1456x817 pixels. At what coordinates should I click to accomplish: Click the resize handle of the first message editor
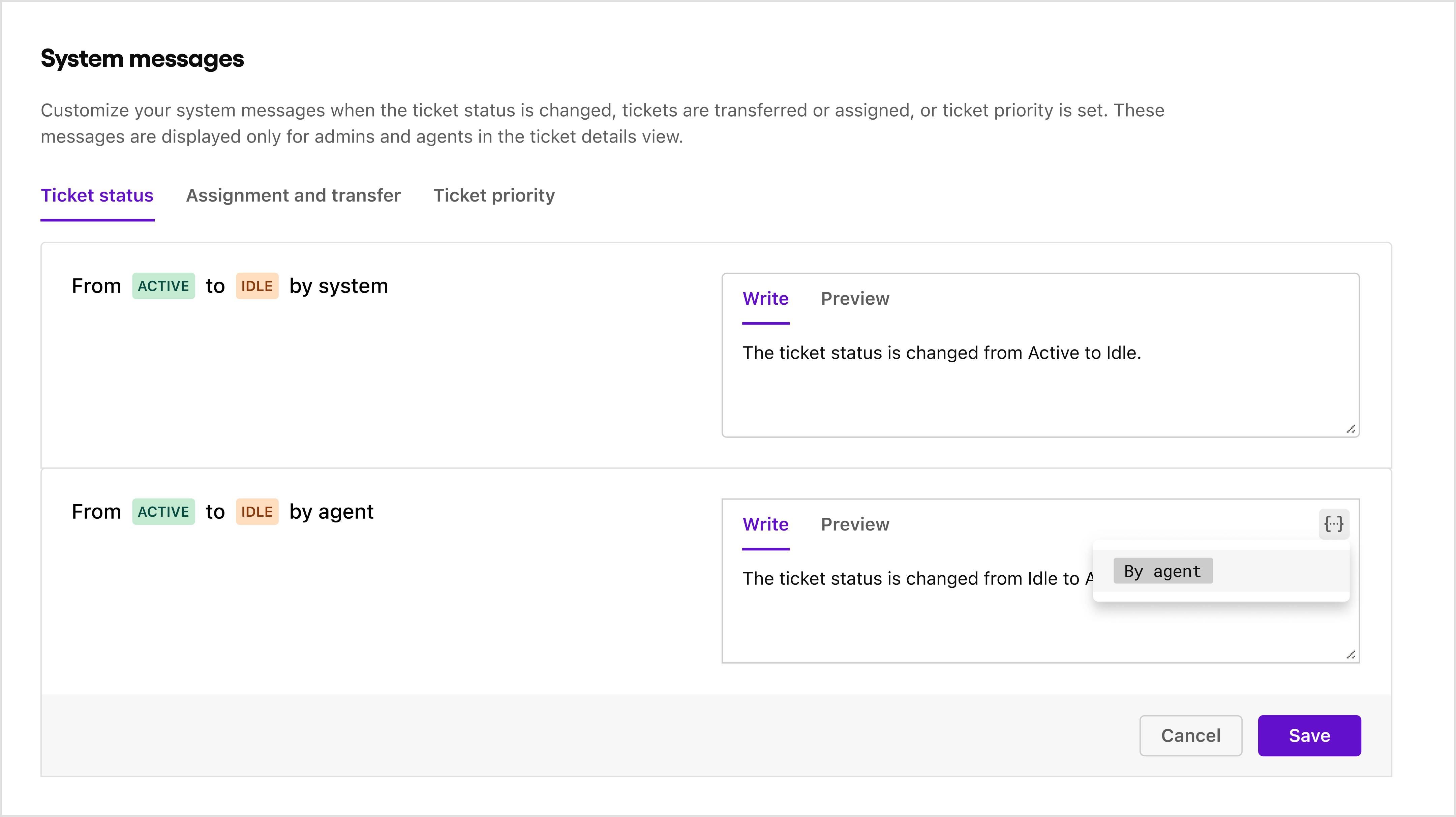pyautogui.click(x=1352, y=429)
